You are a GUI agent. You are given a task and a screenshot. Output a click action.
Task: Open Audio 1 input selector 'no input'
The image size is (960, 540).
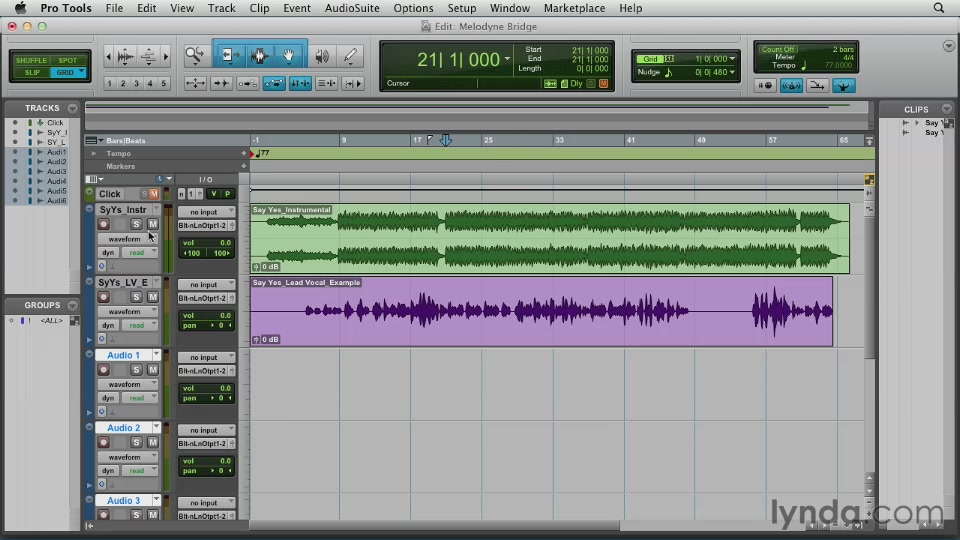[x=206, y=357]
